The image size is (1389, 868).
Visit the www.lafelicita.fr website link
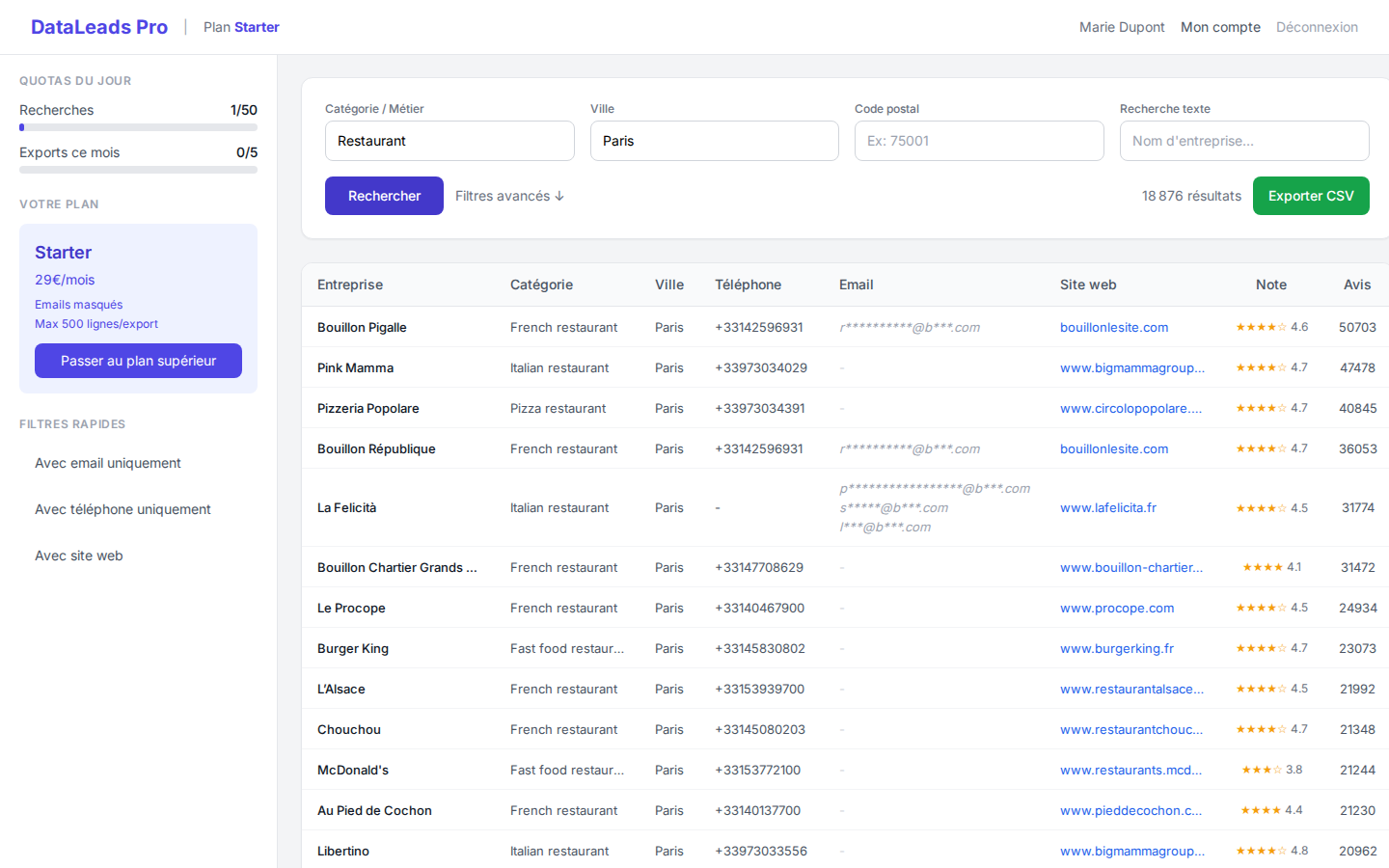[x=1108, y=507]
